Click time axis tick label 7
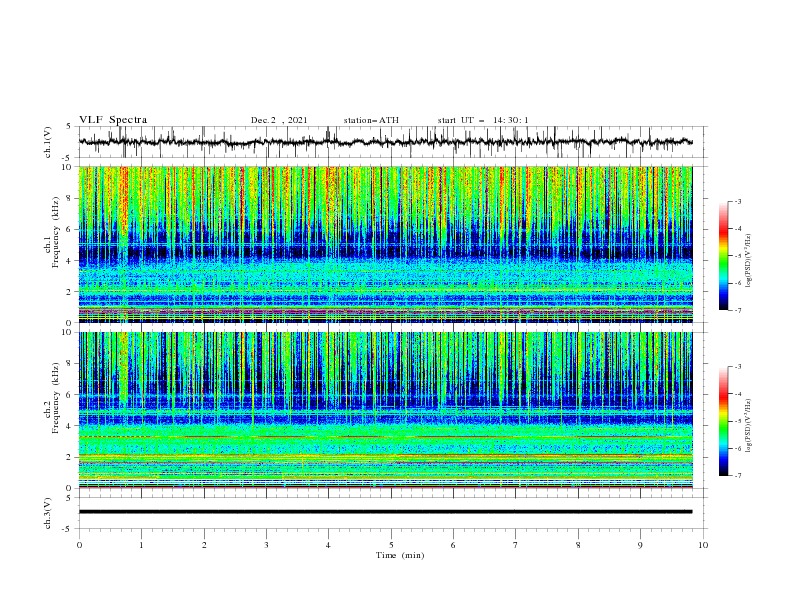The height and width of the screenshot is (612, 792). pyautogui.click(x=516, y=545)
